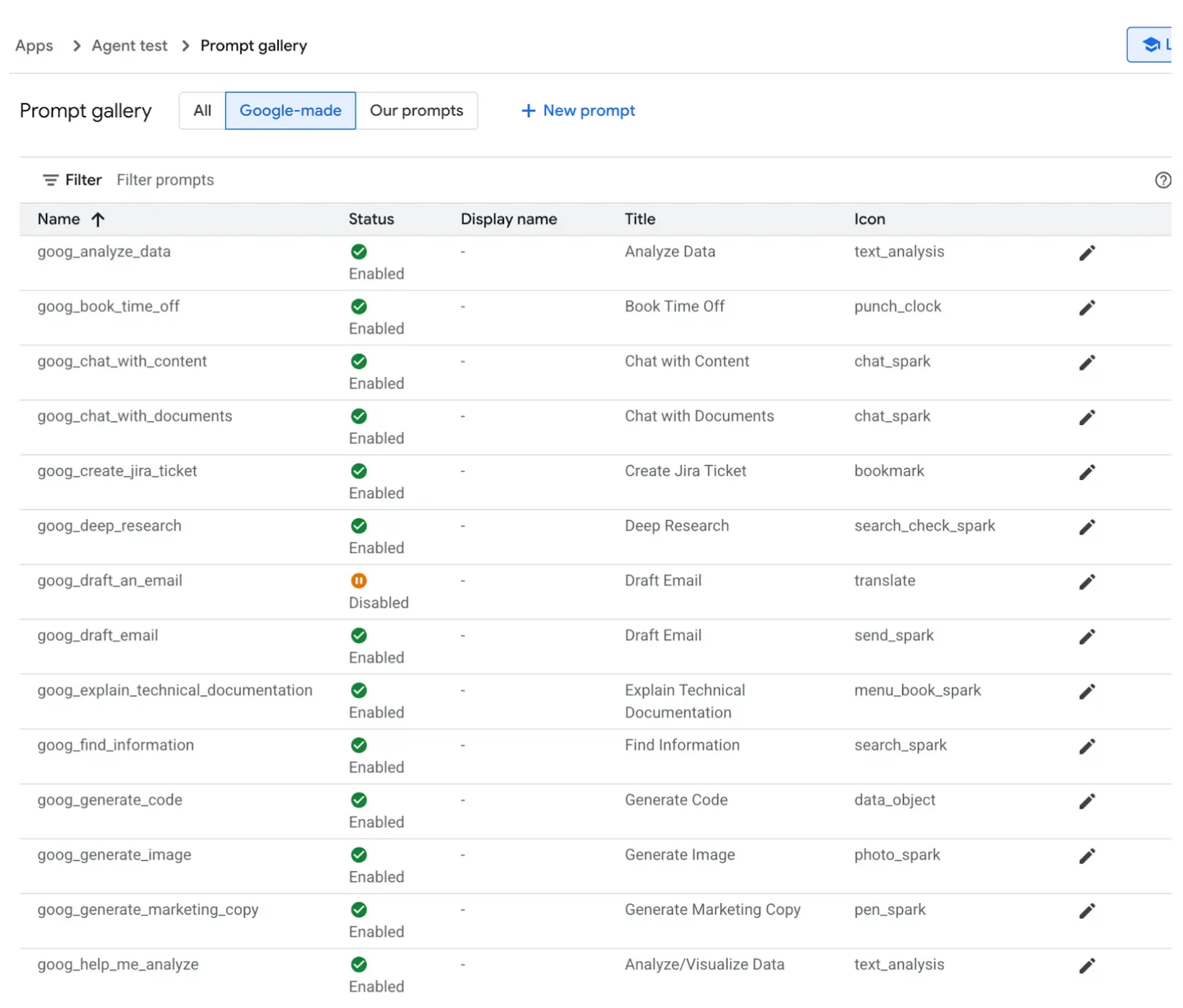Click the filter list icon

(50, 180)
